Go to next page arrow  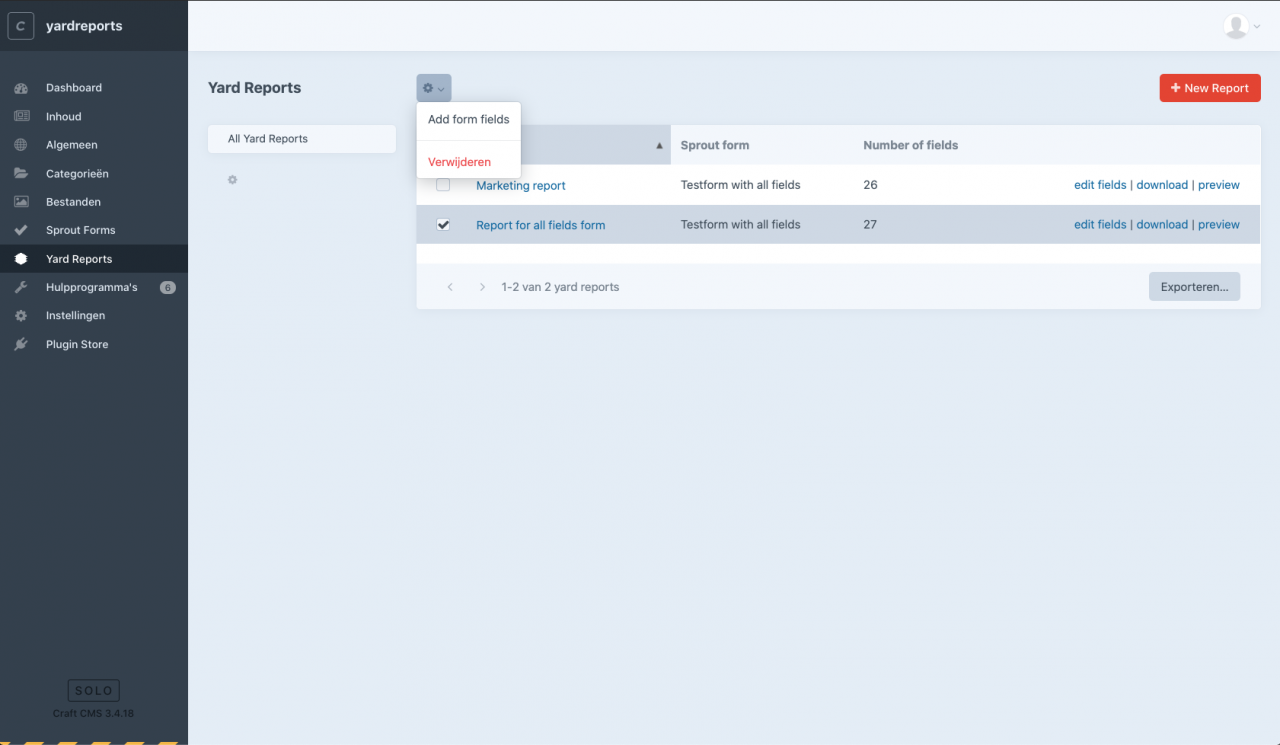(482, 287)
